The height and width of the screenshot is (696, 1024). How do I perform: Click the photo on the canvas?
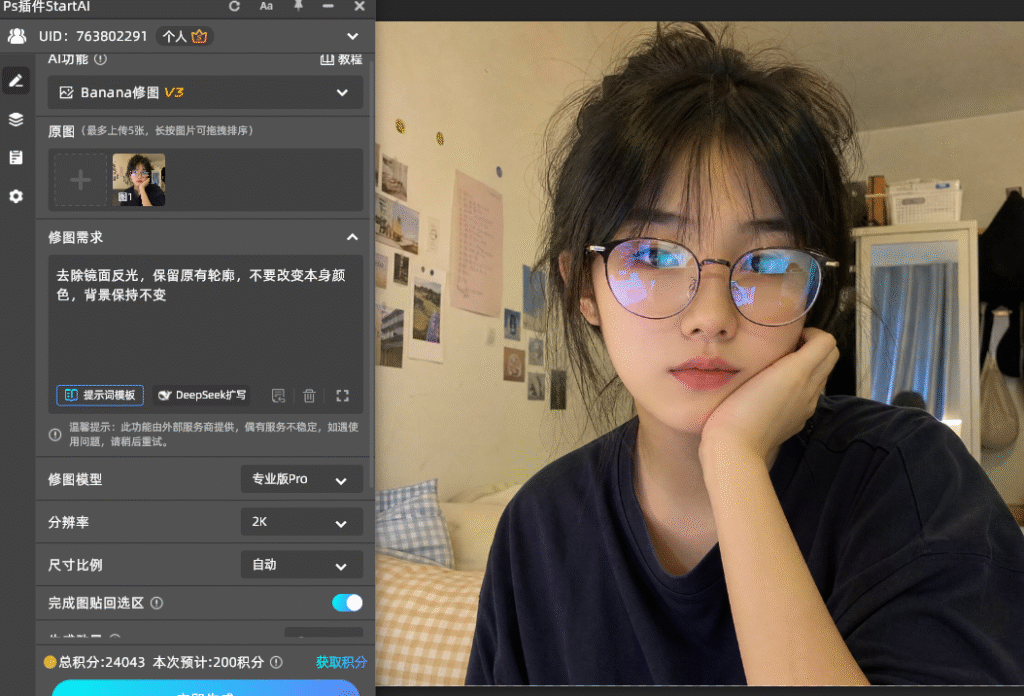(x=699, y=353)
